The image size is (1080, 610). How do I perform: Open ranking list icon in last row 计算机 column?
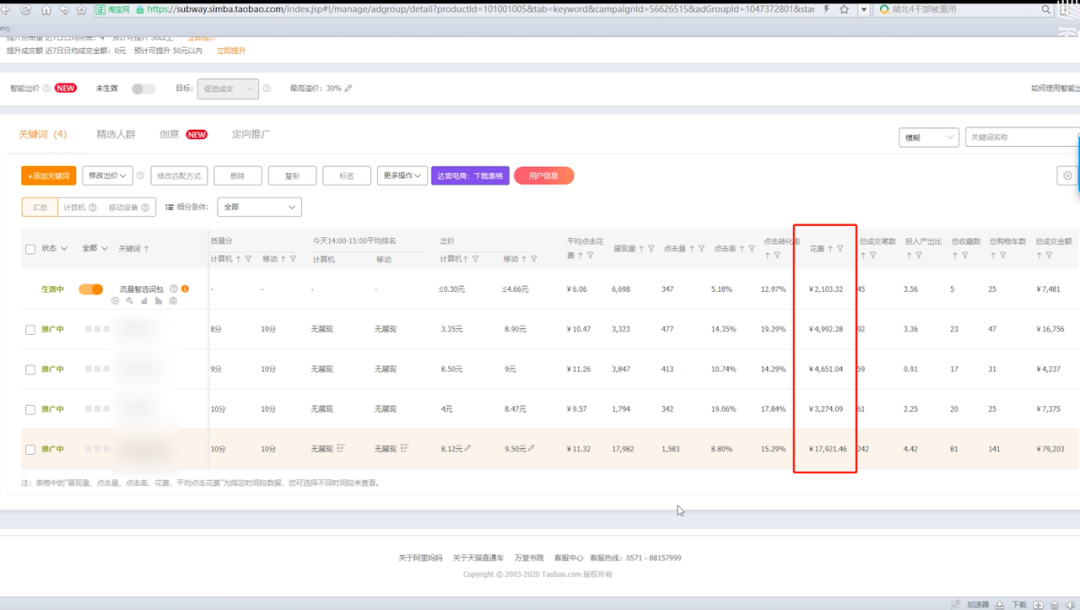pos(341,448)
